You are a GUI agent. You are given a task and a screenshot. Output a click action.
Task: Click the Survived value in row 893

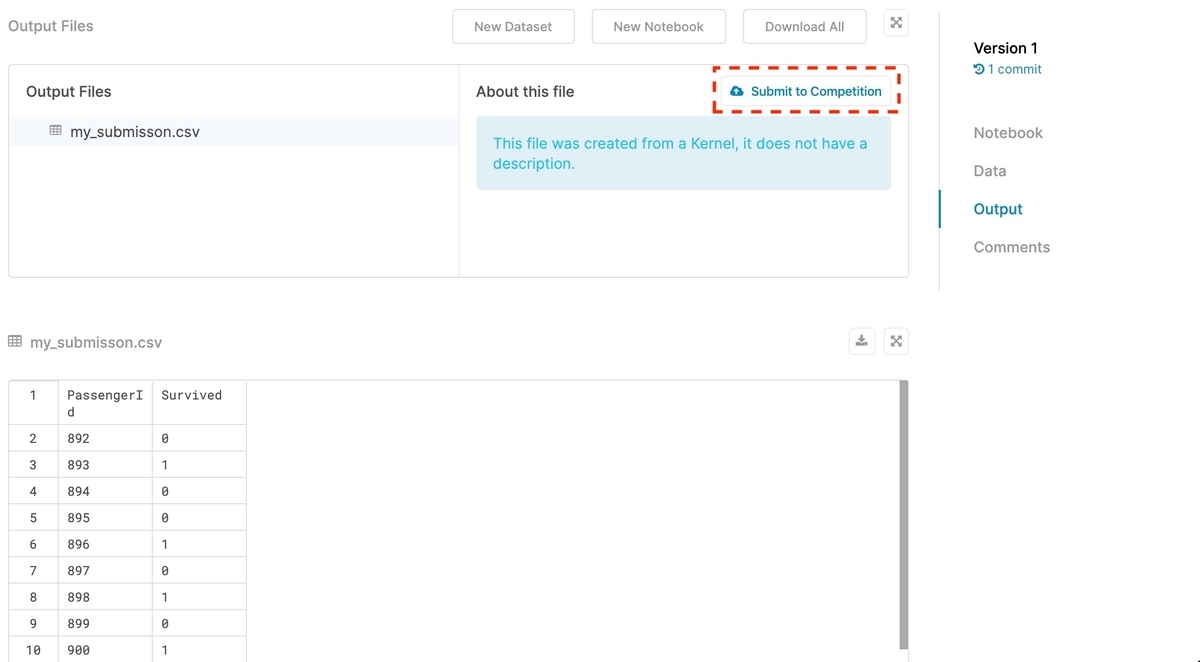tap(199, 465)
